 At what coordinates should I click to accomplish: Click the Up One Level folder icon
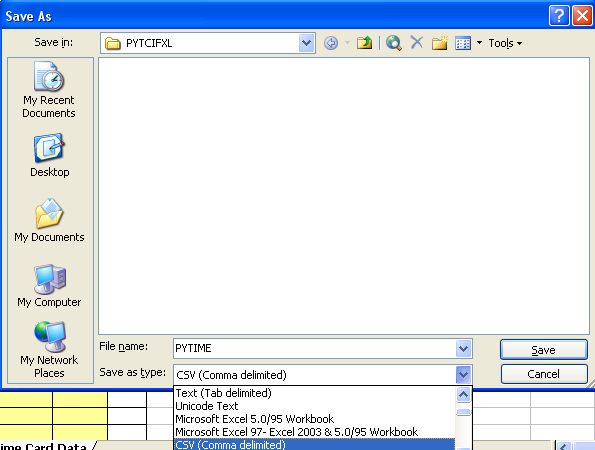coord(364,43)
